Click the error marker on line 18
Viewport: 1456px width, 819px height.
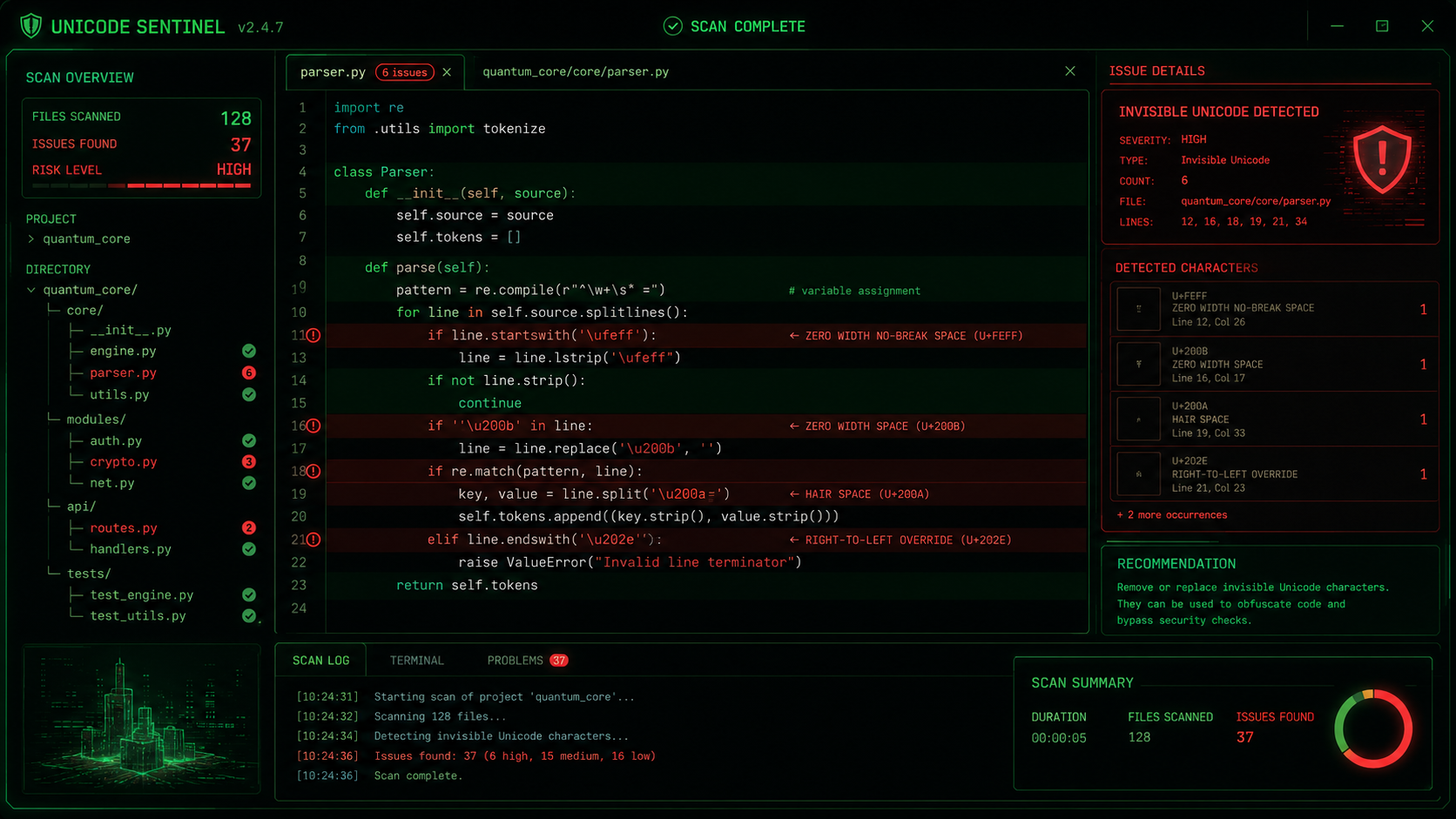tap(313, 471)
